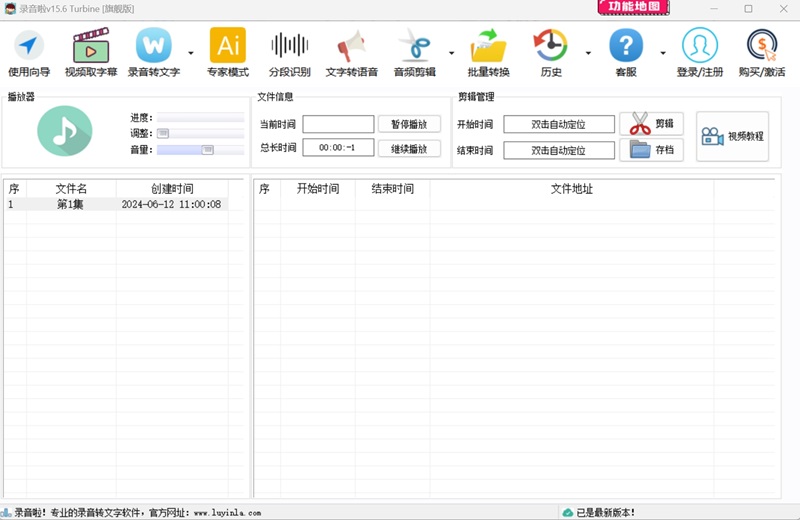Expand the dropdown arrow next to 客服
This screenshot has height=520, width=800.
point(663,53)
